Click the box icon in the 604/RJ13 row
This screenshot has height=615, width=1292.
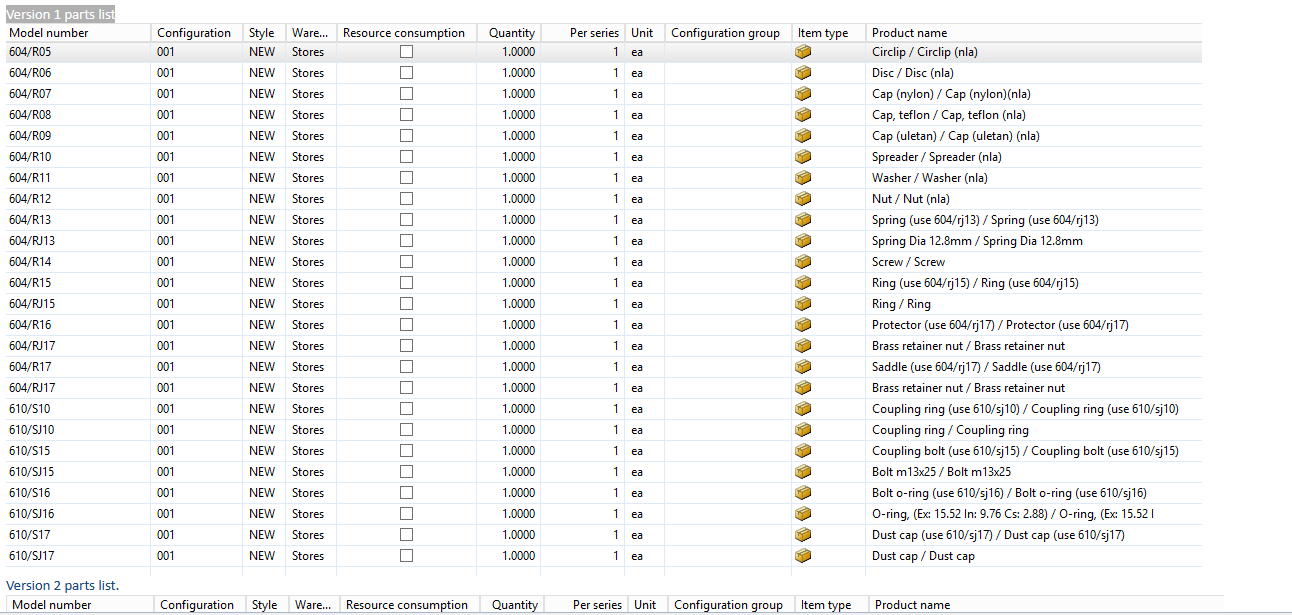pos(803,240)
